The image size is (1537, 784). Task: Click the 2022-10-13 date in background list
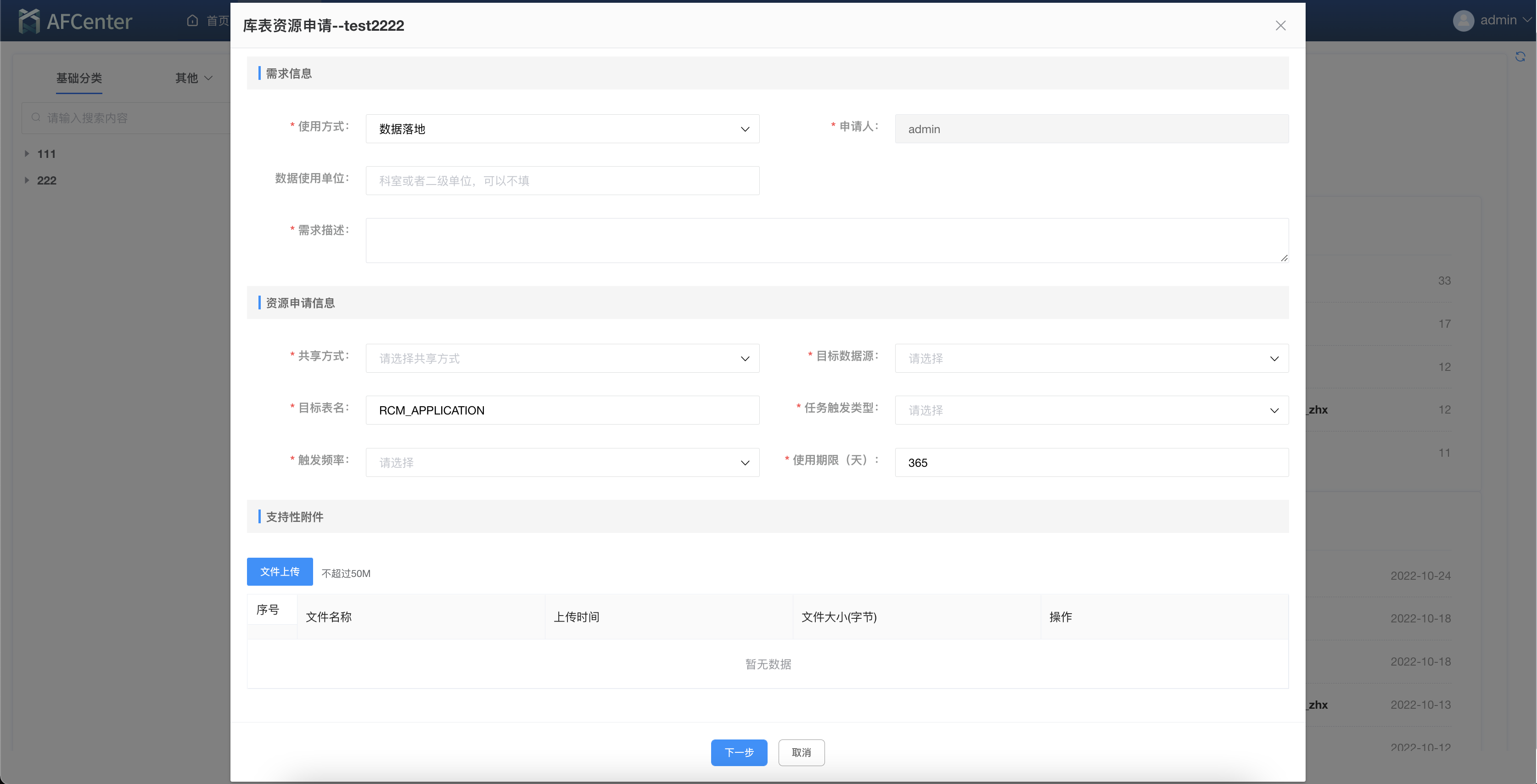point(1421,705)
